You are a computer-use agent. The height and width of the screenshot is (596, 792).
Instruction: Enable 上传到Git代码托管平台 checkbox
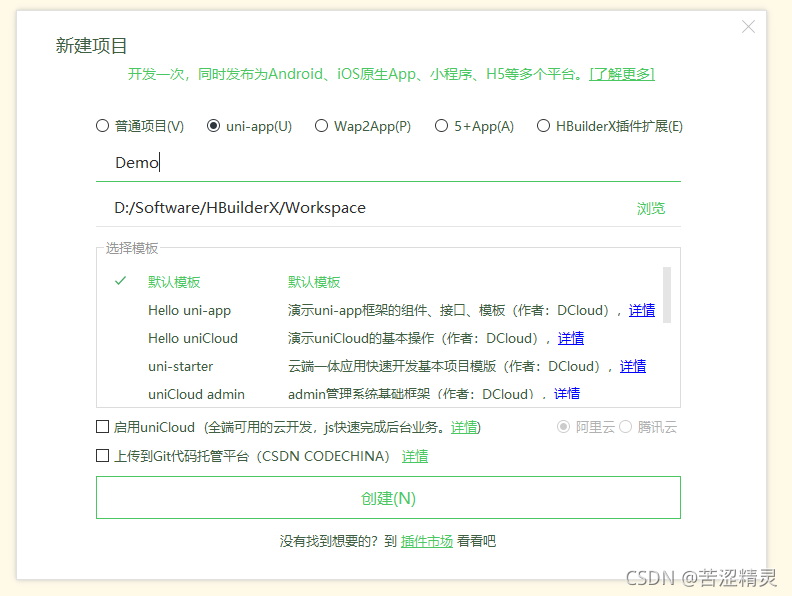103,456
